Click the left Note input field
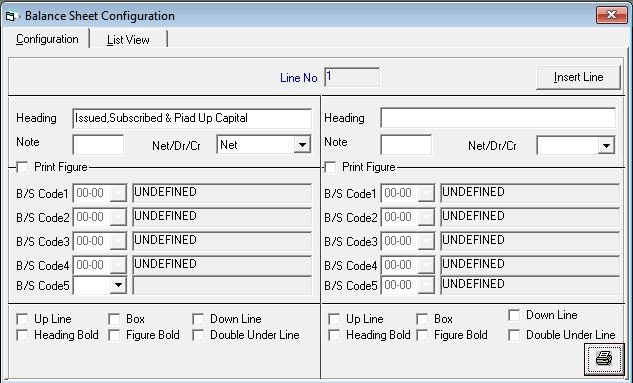 [x=98, y=144]
